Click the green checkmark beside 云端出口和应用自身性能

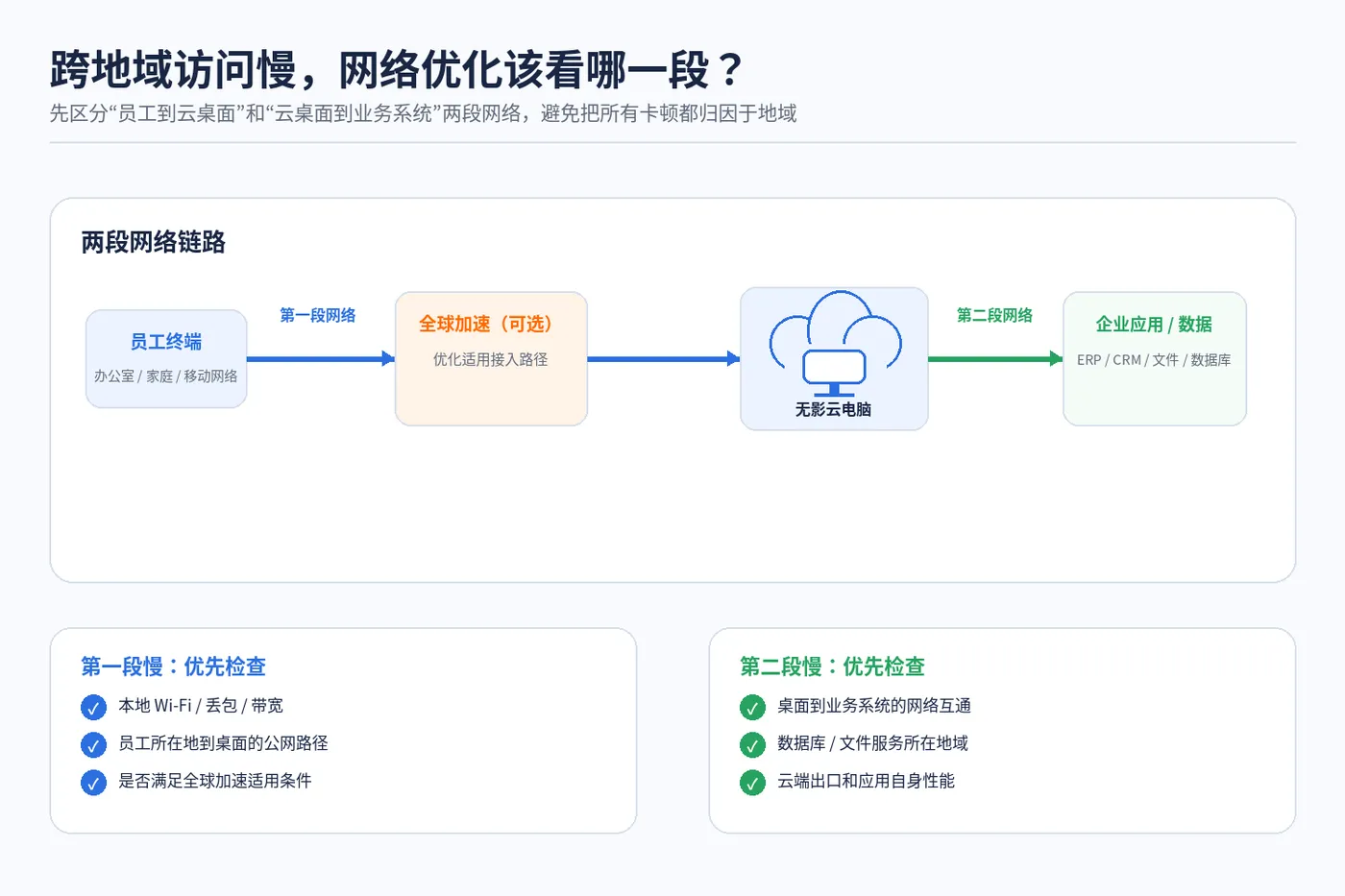click(x=752, y=783)
